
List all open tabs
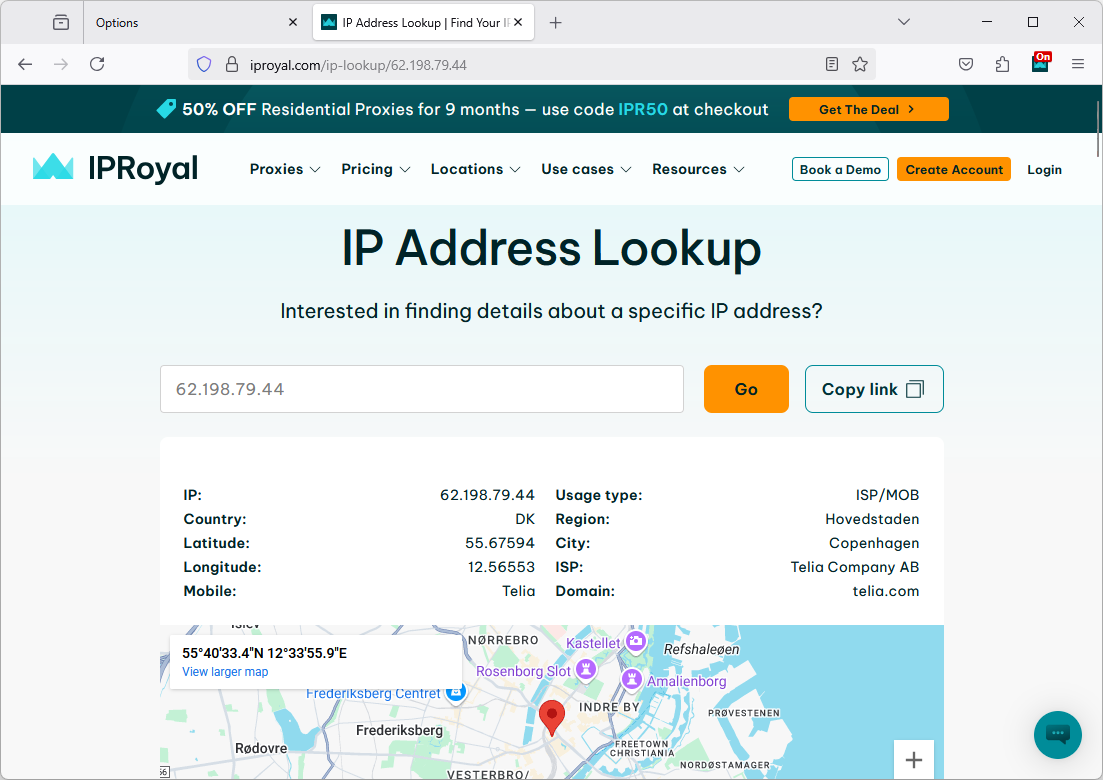[904, 23]
